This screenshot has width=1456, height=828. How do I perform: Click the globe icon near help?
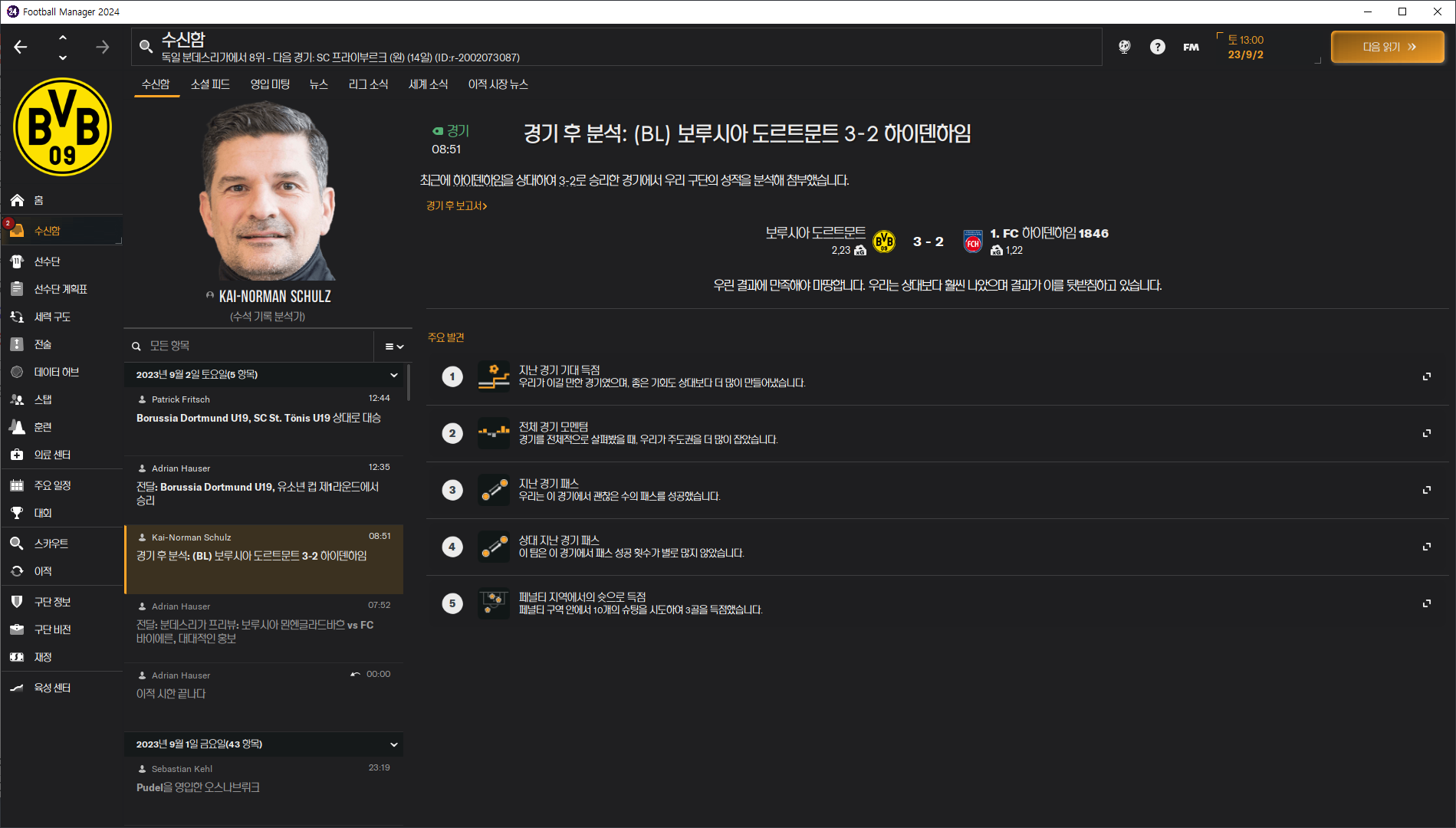(1124, 47)
